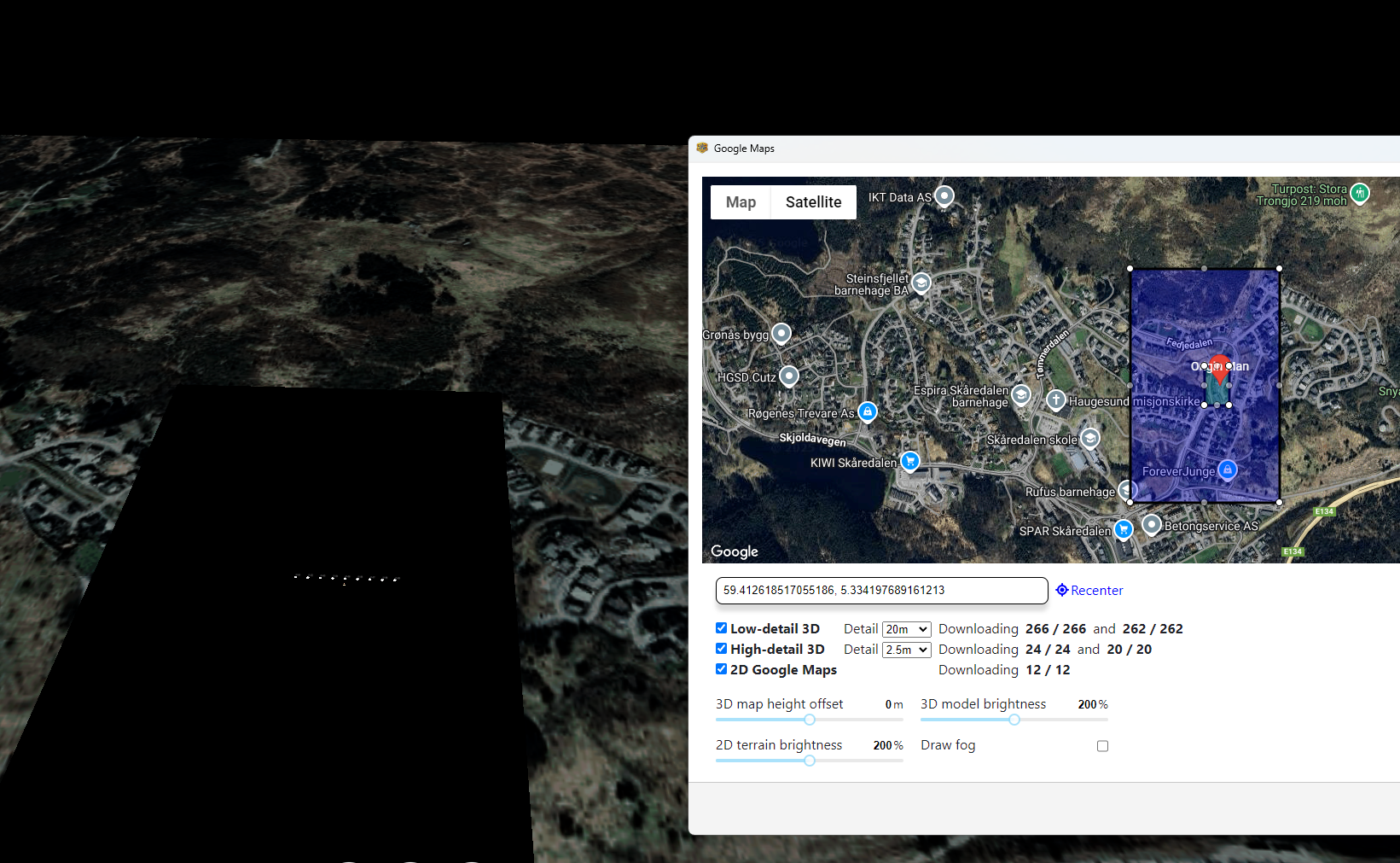Click the coordinates input field
The image size is (1400, 863).
[x=881, y=590]
